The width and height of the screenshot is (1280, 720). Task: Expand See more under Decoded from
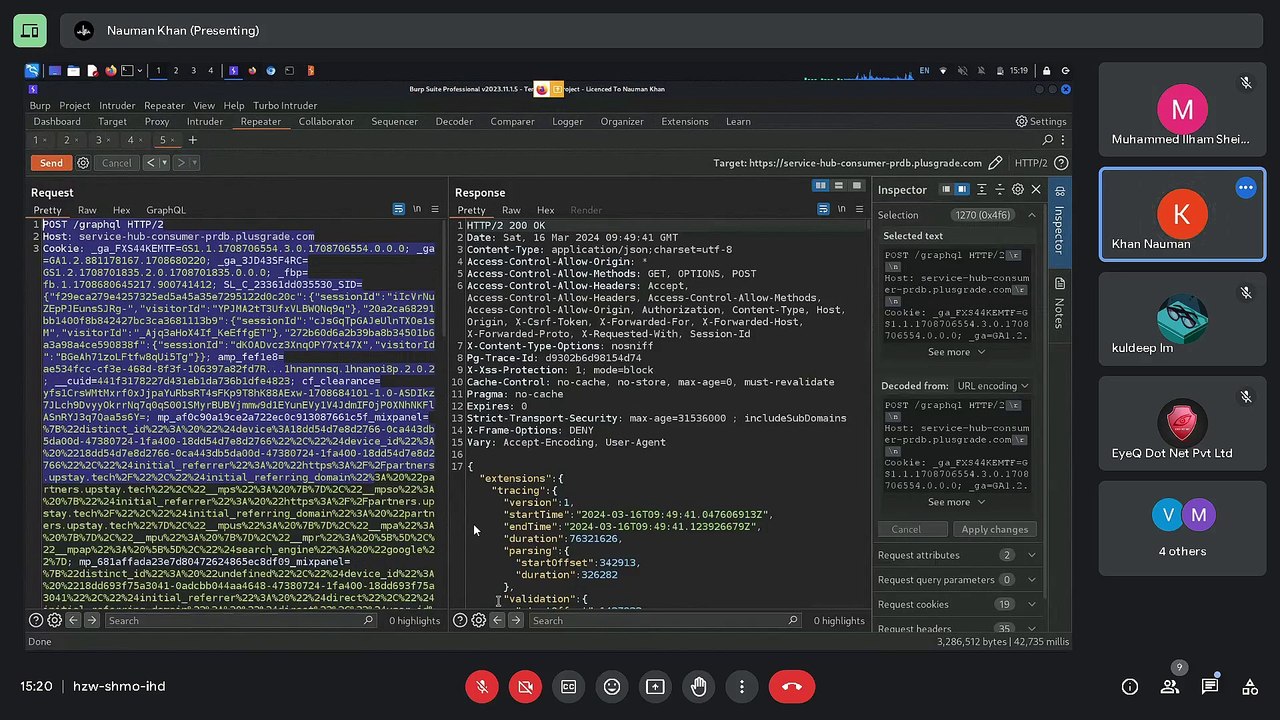click(x=956, y=502)
